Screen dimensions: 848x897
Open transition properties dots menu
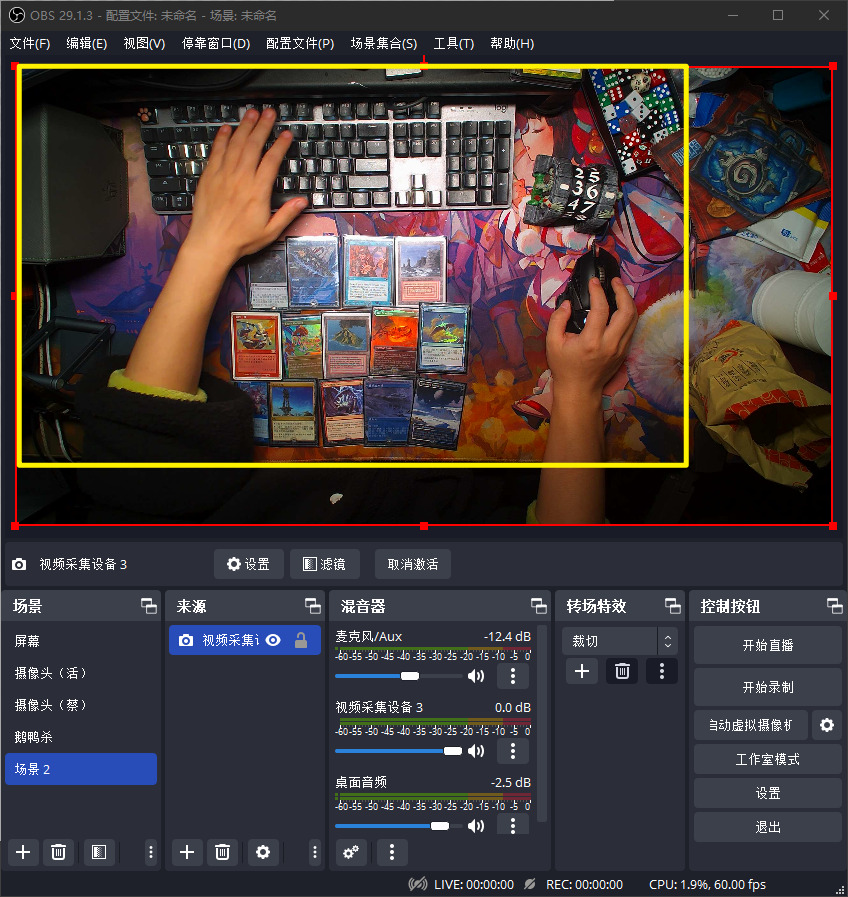coord(662,671)
